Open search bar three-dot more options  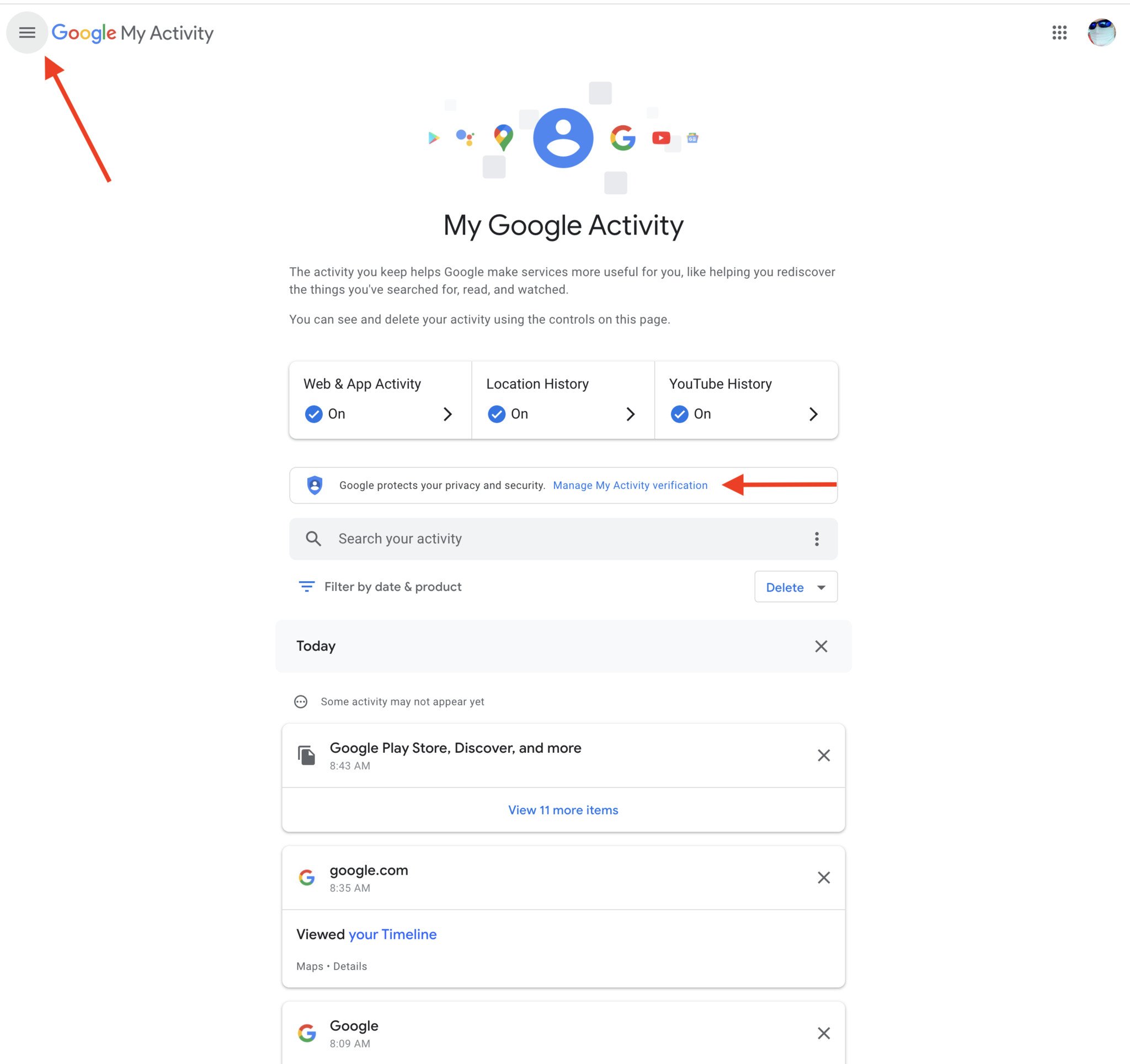(816, 538)
